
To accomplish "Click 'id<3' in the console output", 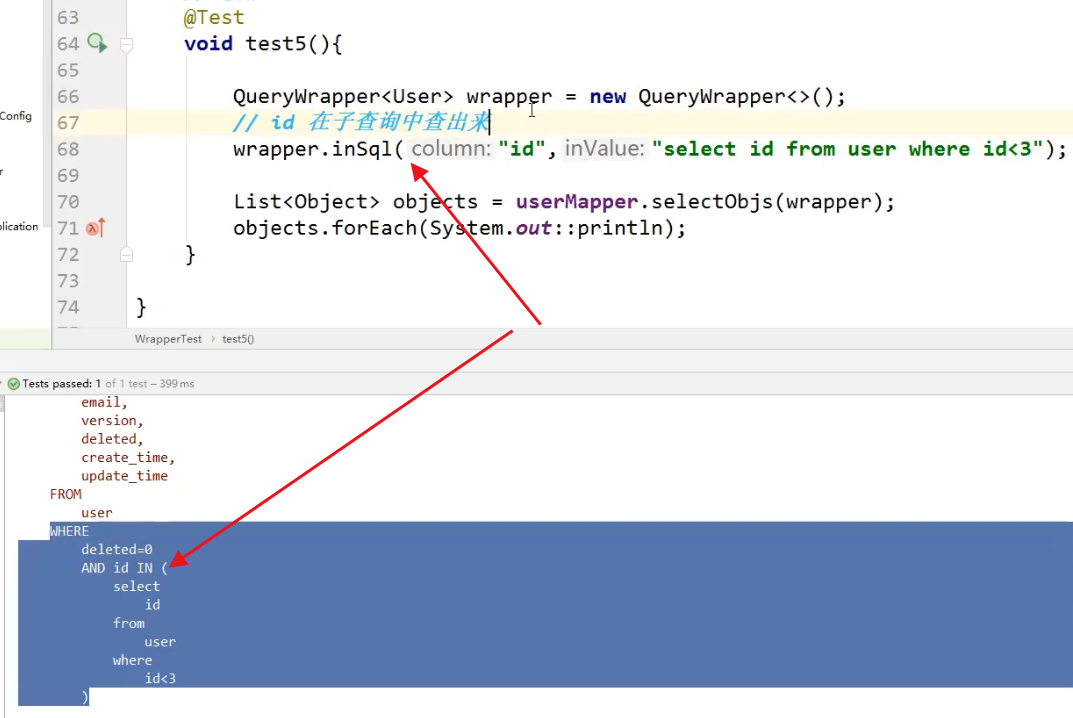I will (160, 678).
